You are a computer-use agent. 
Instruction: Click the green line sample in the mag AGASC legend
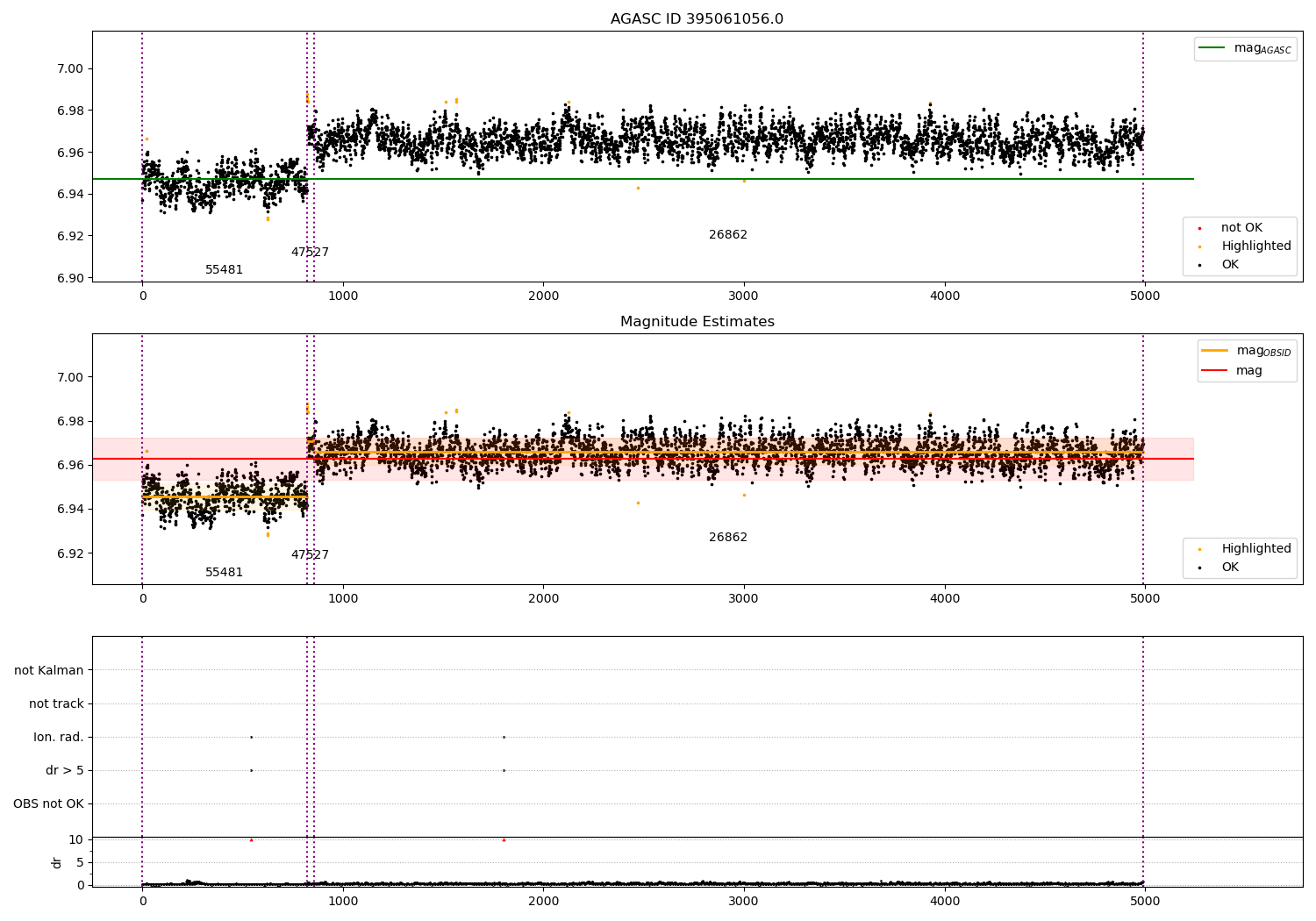[1212, 48]
